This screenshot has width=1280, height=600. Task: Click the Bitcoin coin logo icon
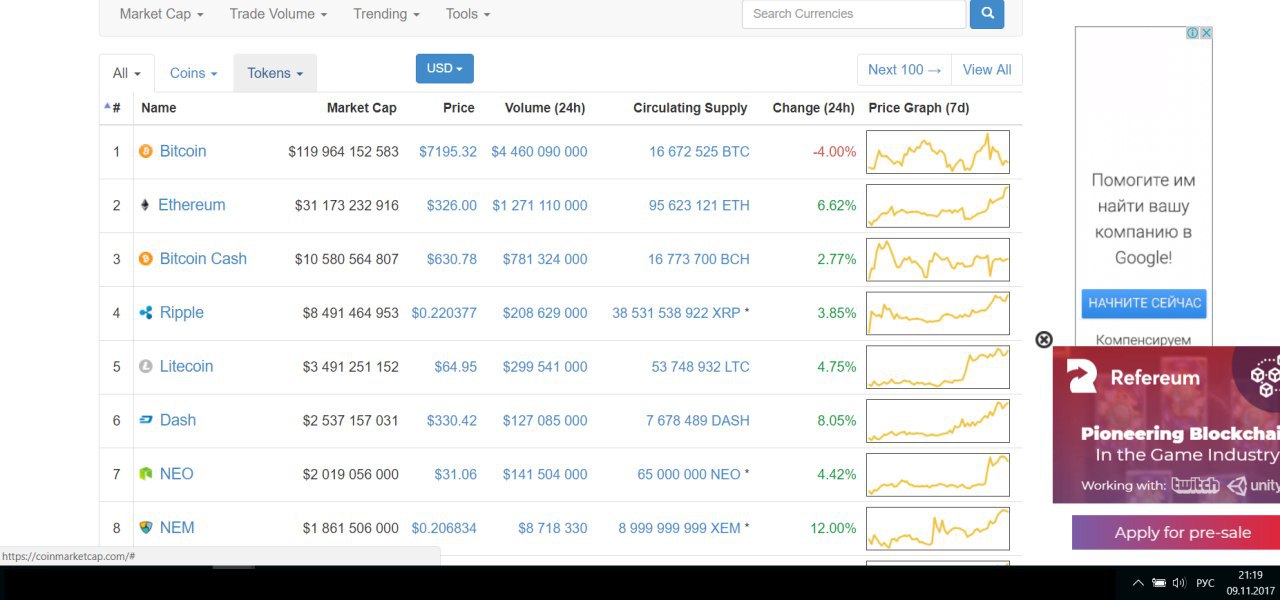click(x=146, y=152)
